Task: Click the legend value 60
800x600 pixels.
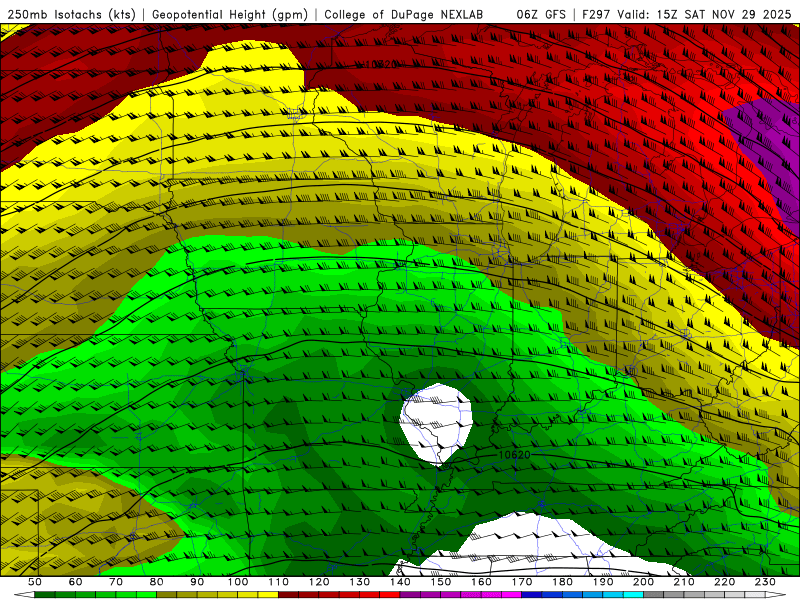Action: click(x=75, y=582)
